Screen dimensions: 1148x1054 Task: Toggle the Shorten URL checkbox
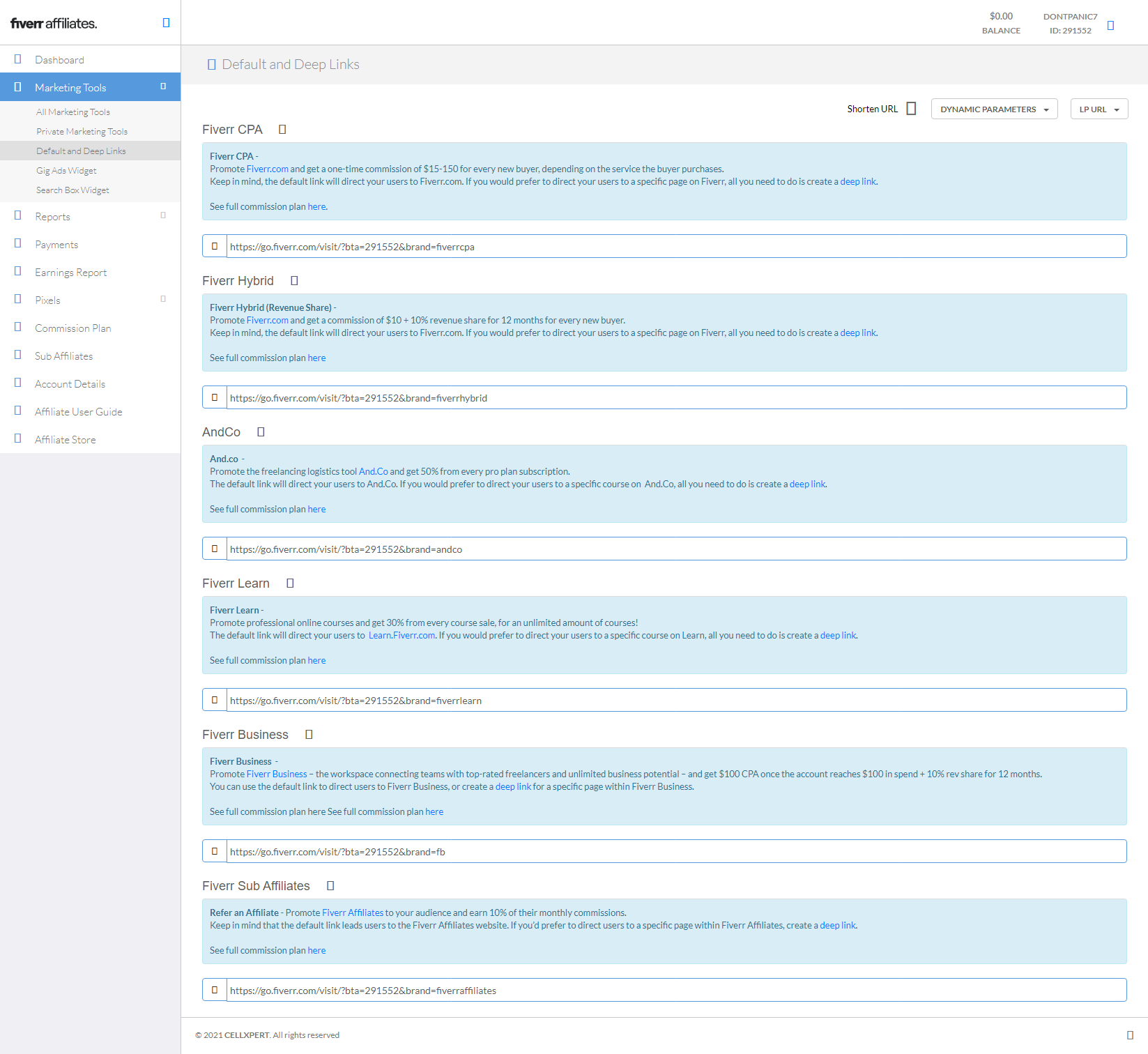click(x=911, y=109)
